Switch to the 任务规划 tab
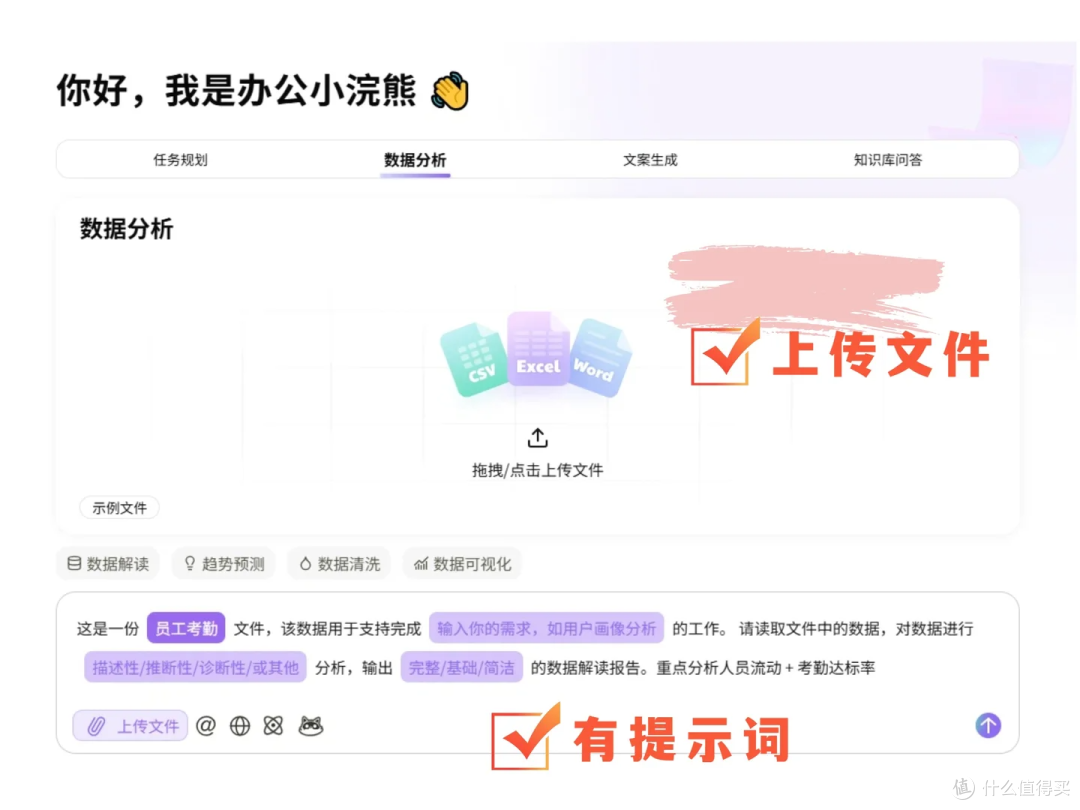Viewport: 1080px width, 810px height. pos(180,160)
